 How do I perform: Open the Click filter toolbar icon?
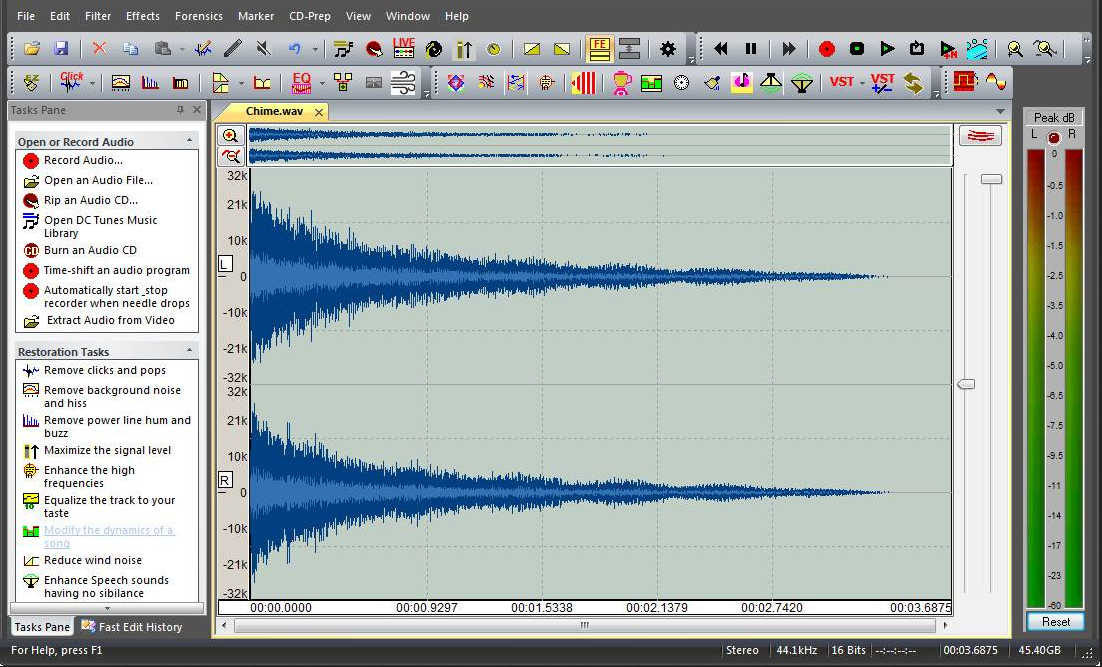point(71,82)
